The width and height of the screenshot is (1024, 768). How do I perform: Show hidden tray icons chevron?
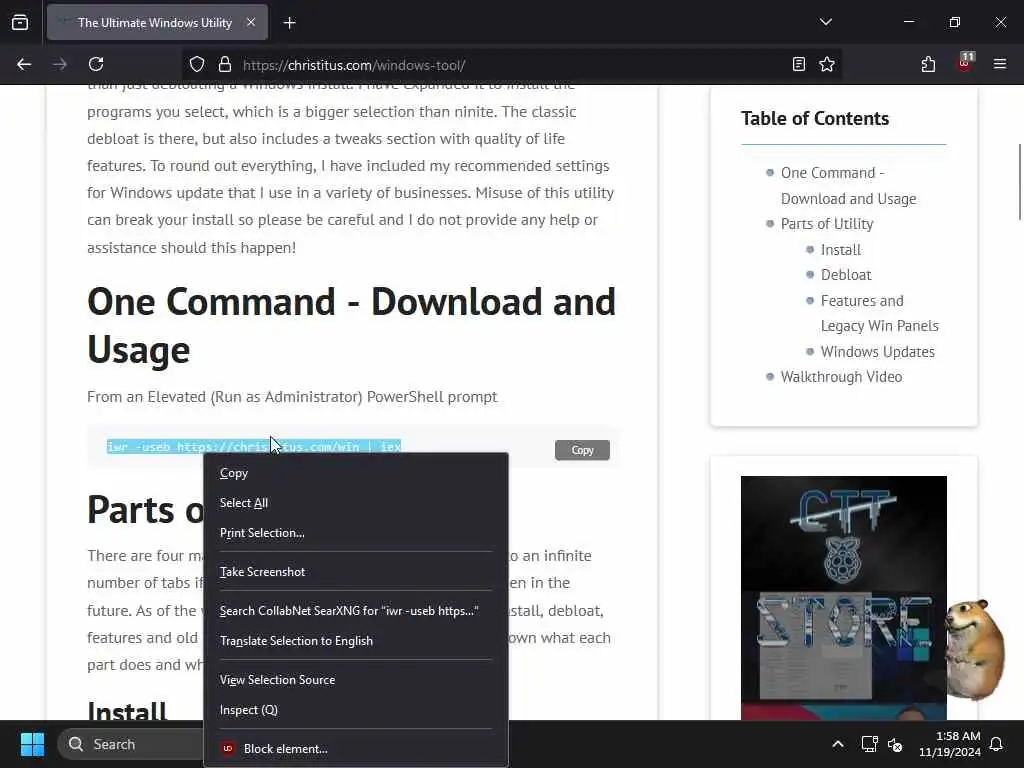point(838,744)
